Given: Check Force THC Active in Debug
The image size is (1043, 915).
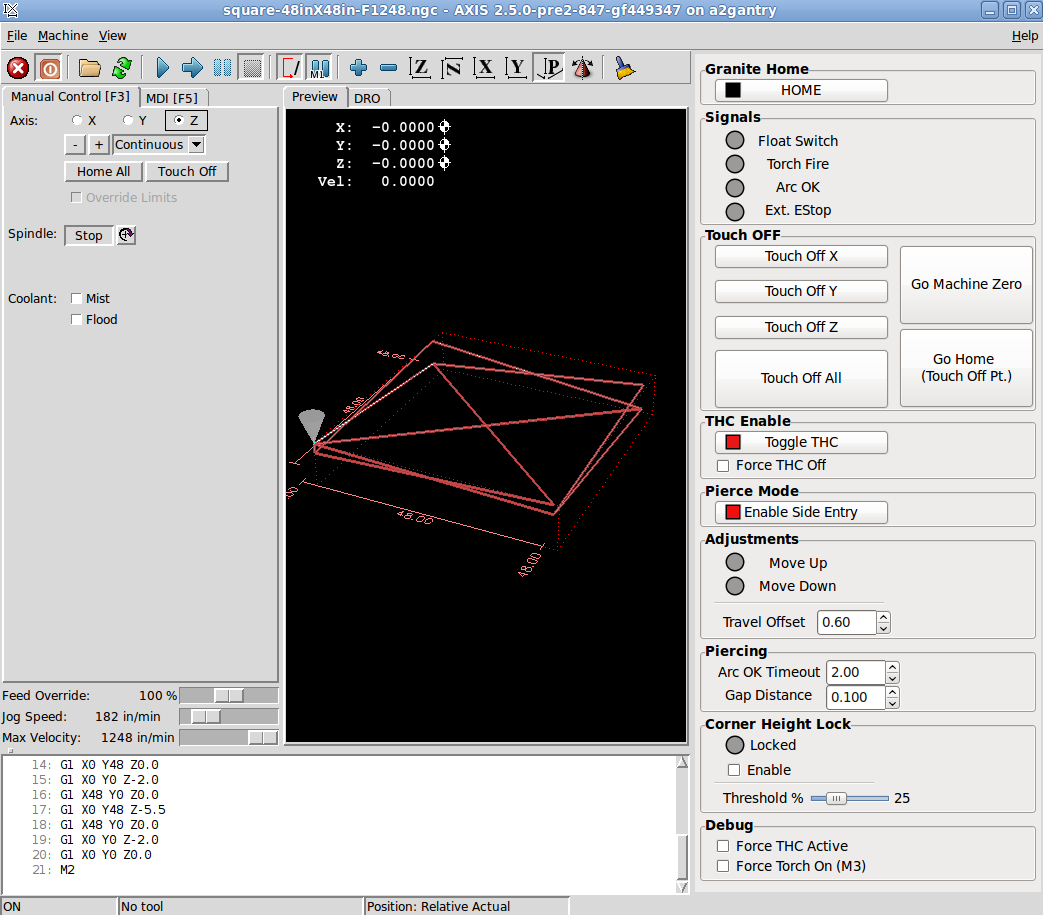Looking at the screenshot, I should point(723,846).
